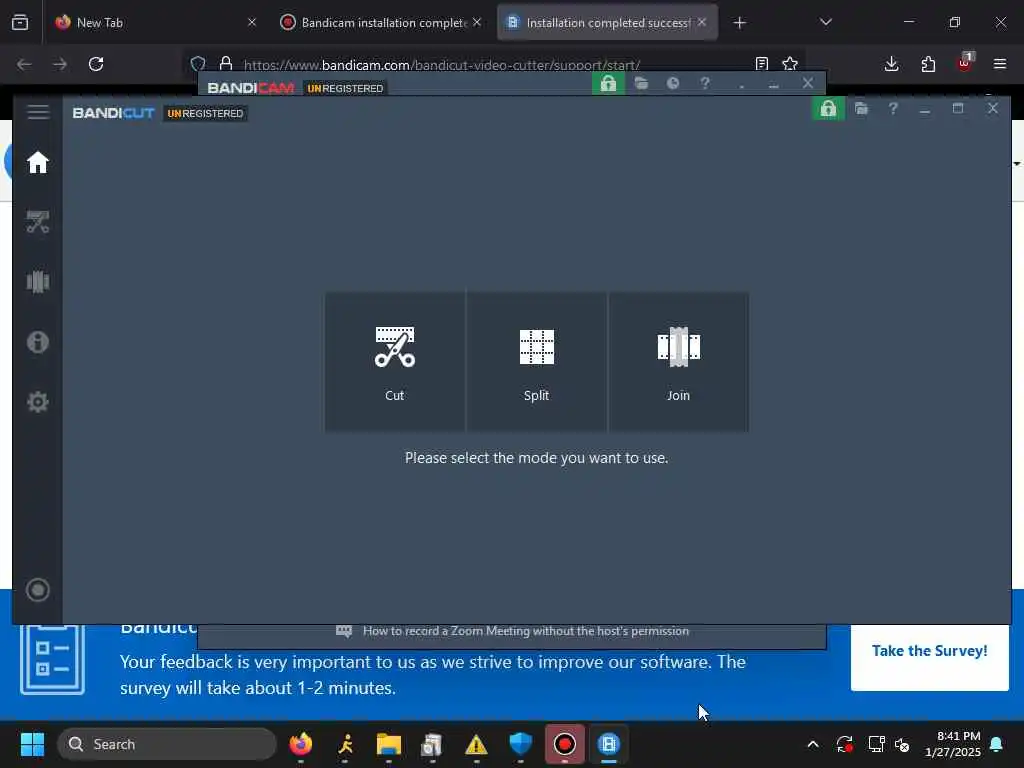This screenshot has width=1024, height=768.
Task: Select the Join mode tile
Action: click(x=678, y=362)
